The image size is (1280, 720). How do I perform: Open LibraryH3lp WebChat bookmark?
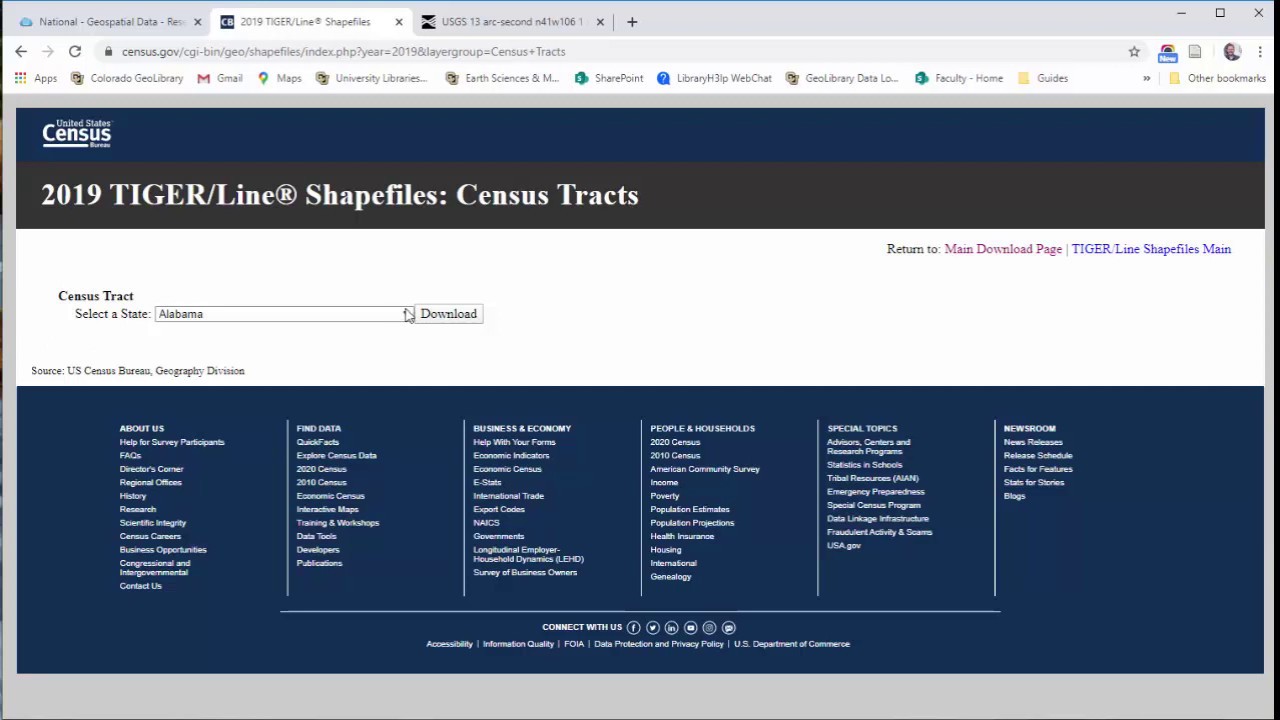(714, 78)
